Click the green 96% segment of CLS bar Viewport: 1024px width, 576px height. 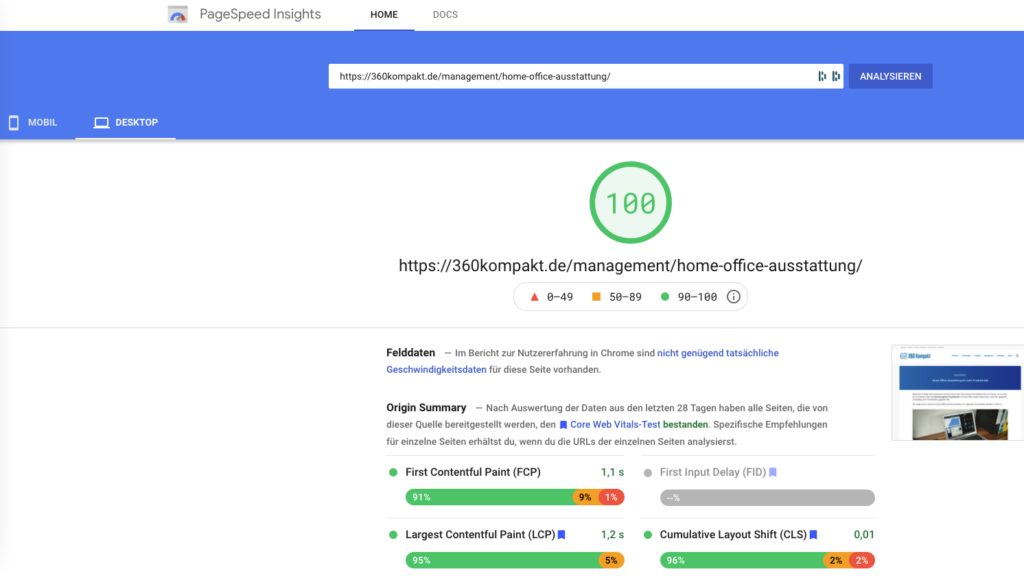[741, 560]
